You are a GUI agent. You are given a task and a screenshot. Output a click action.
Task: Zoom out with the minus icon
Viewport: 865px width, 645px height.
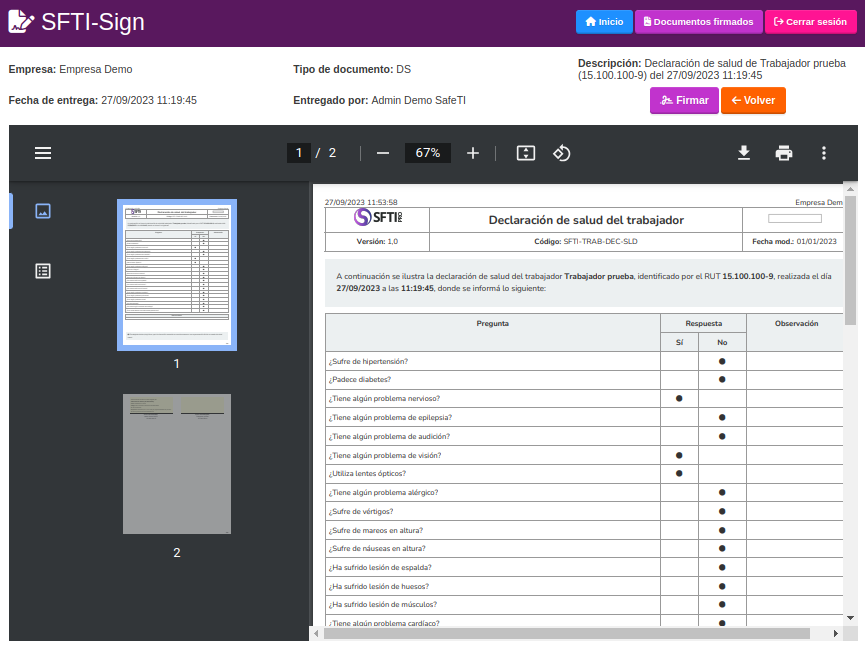383,153
